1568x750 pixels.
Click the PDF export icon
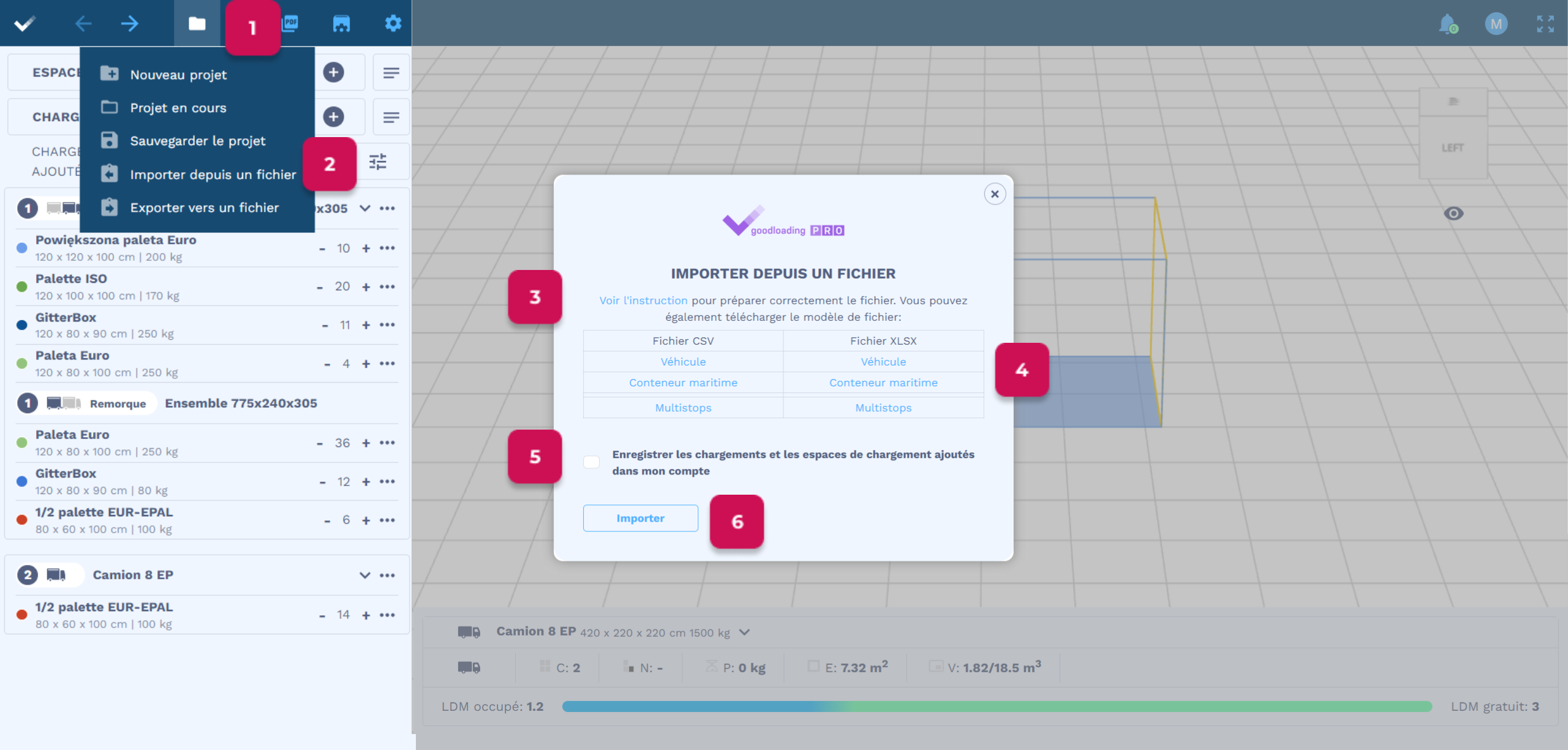[x=290, y=24]
